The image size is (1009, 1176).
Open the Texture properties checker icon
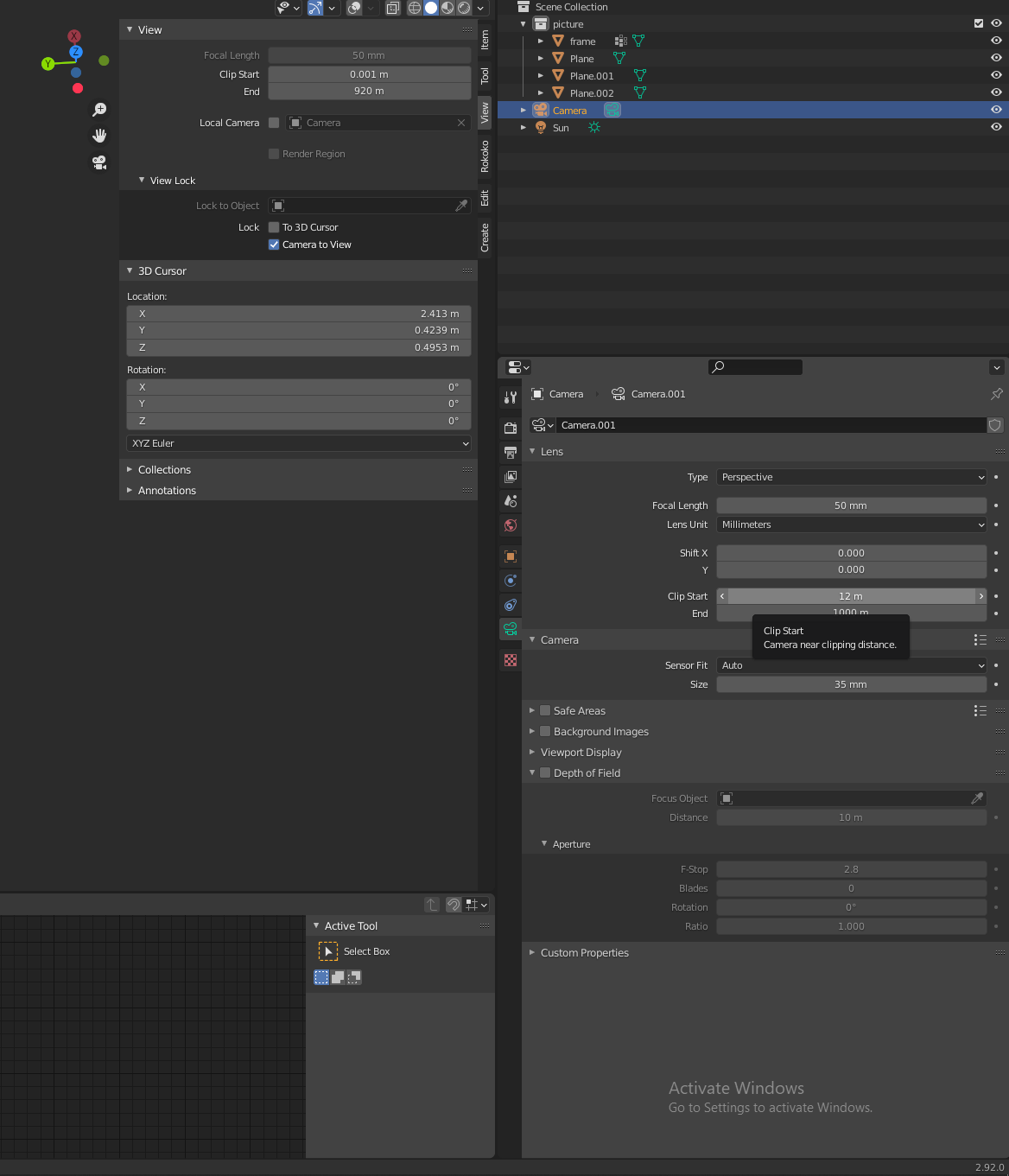[511, 659]
